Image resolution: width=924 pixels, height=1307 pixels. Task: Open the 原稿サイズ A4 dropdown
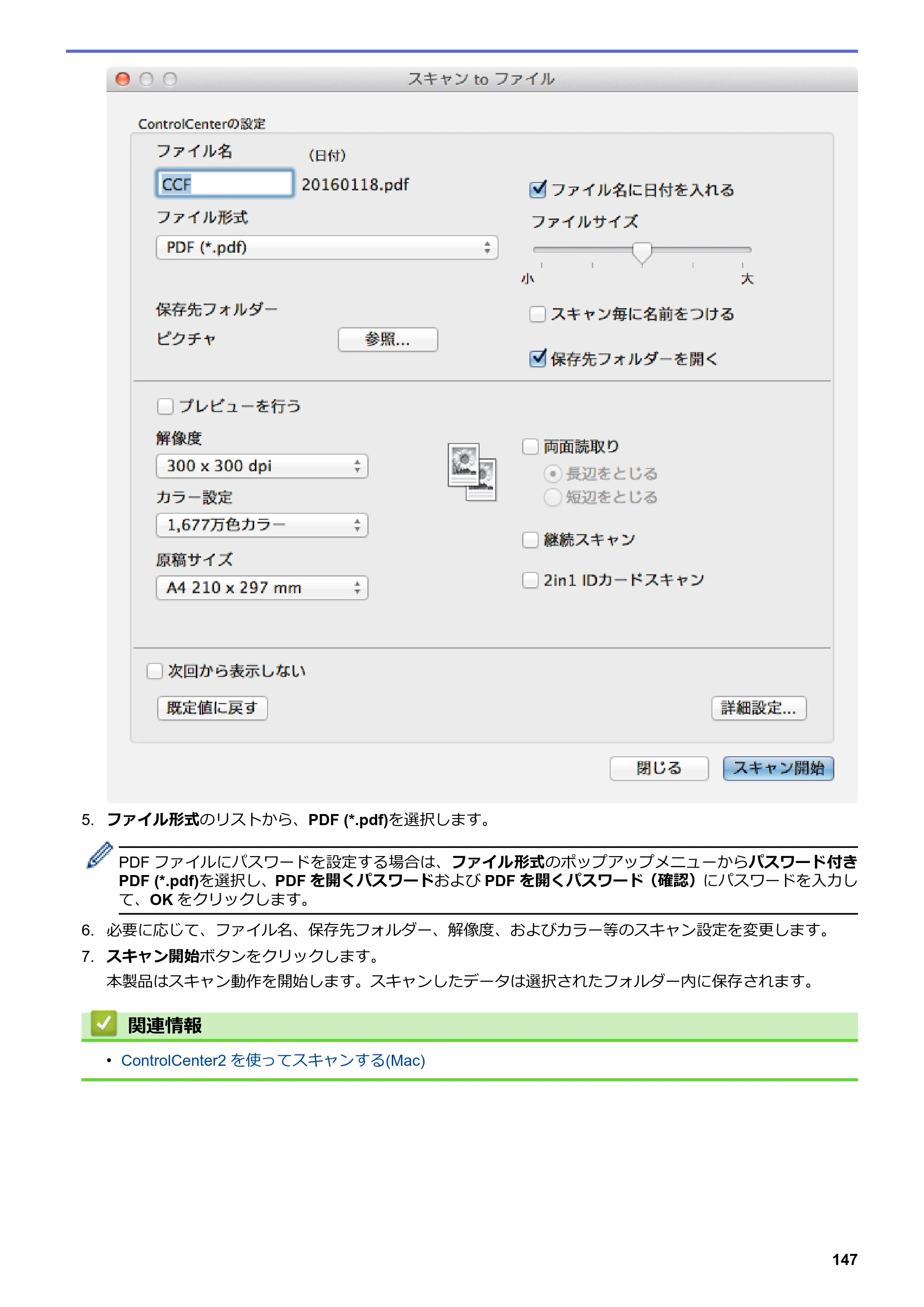tap(262, 588)
